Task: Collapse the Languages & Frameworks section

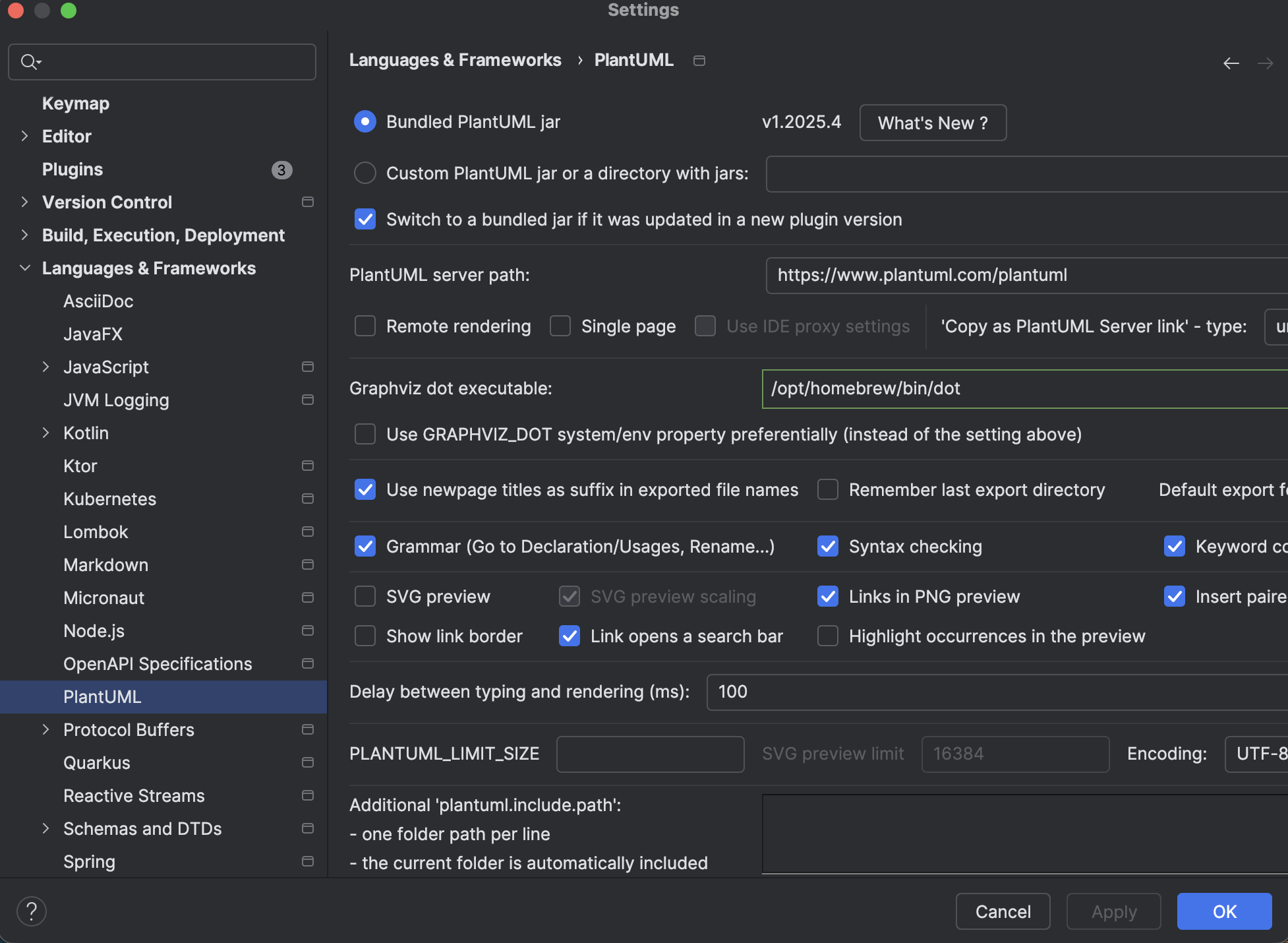Action: click(25, 268)
